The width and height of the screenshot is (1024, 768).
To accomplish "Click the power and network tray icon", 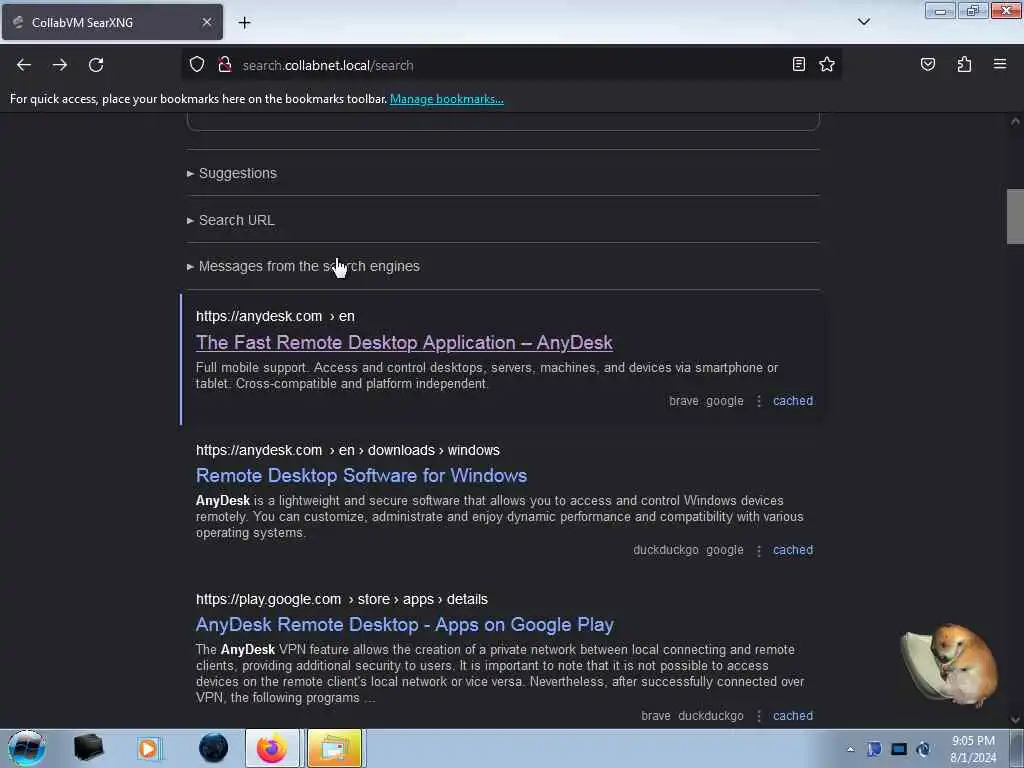I will pos(923,749).
